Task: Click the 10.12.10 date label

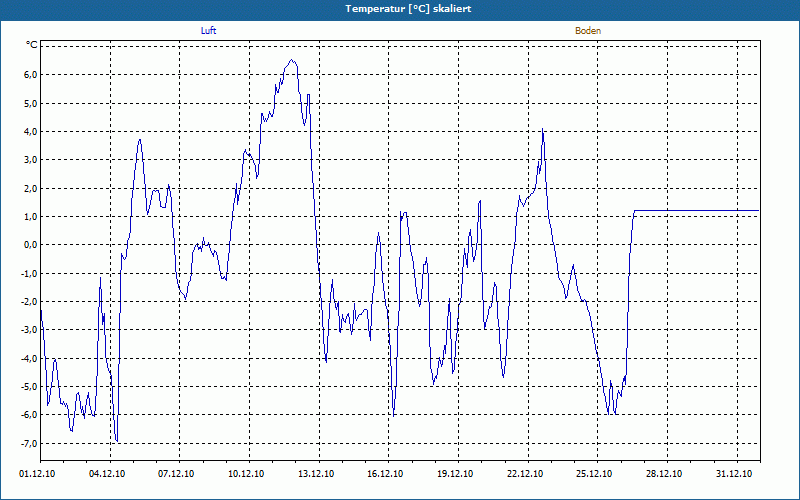Action: (x=246, y=474)
